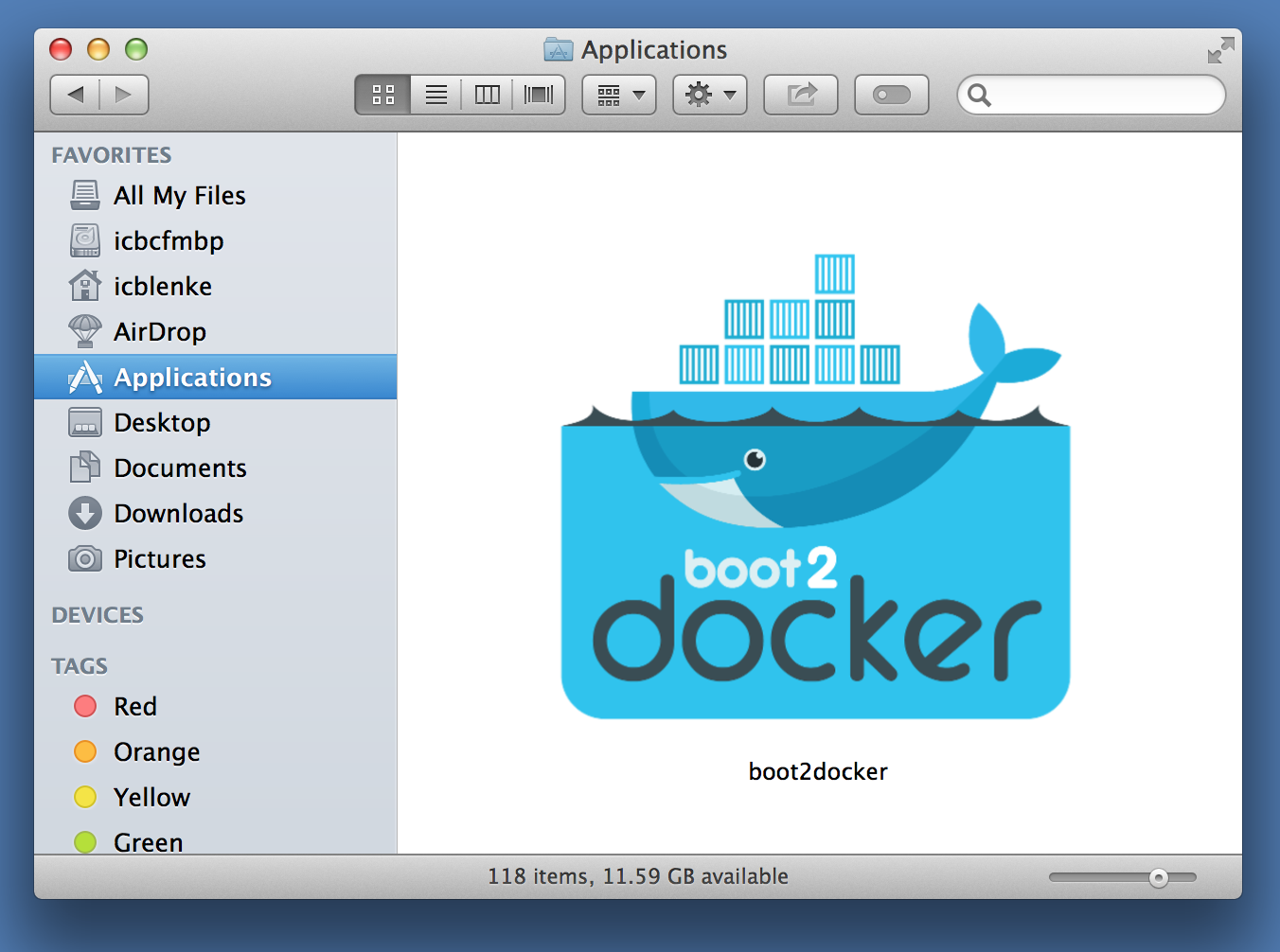The height and width of the screenshot is (952, 1280).
Task: Click the Applications folder title icon
Action: click(x=559, y=49)
